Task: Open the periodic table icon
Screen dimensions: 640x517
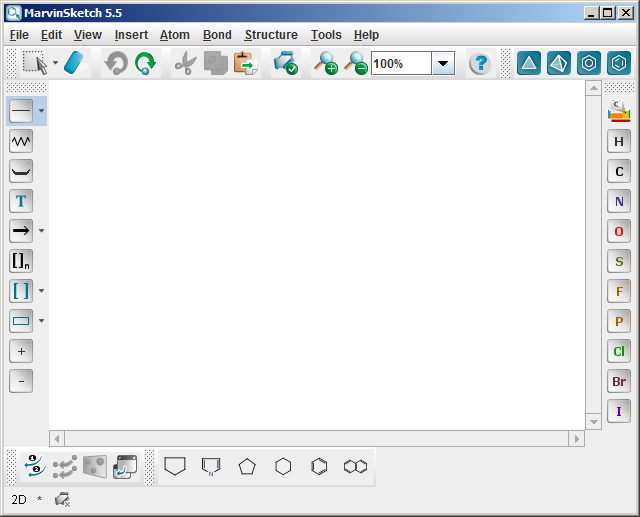Action: tap(619, 111)
